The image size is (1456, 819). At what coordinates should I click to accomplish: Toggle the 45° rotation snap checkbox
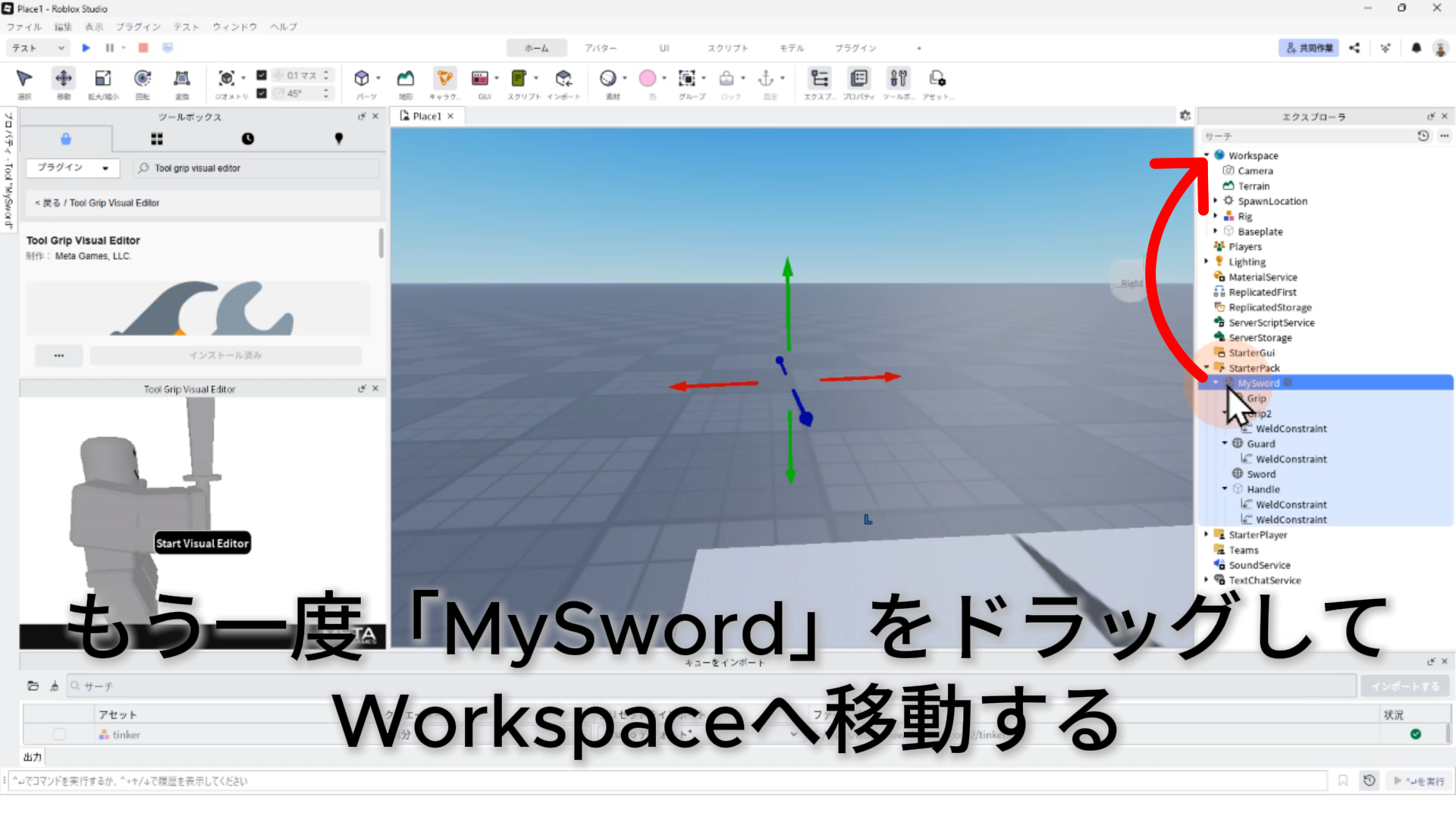(262, 93)
